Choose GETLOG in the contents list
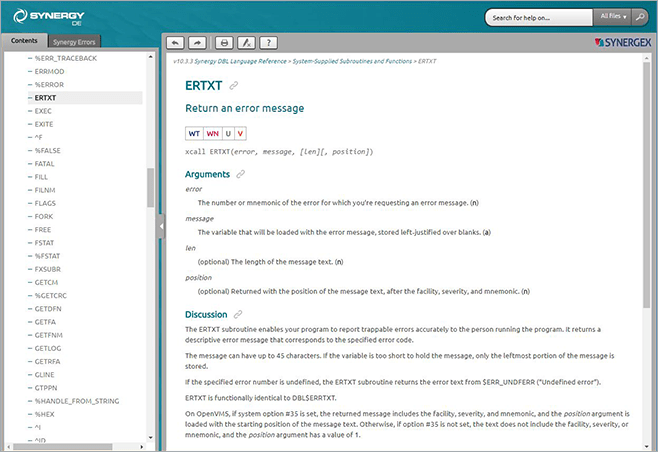This screenshot has height=452, width=658. 48,348
